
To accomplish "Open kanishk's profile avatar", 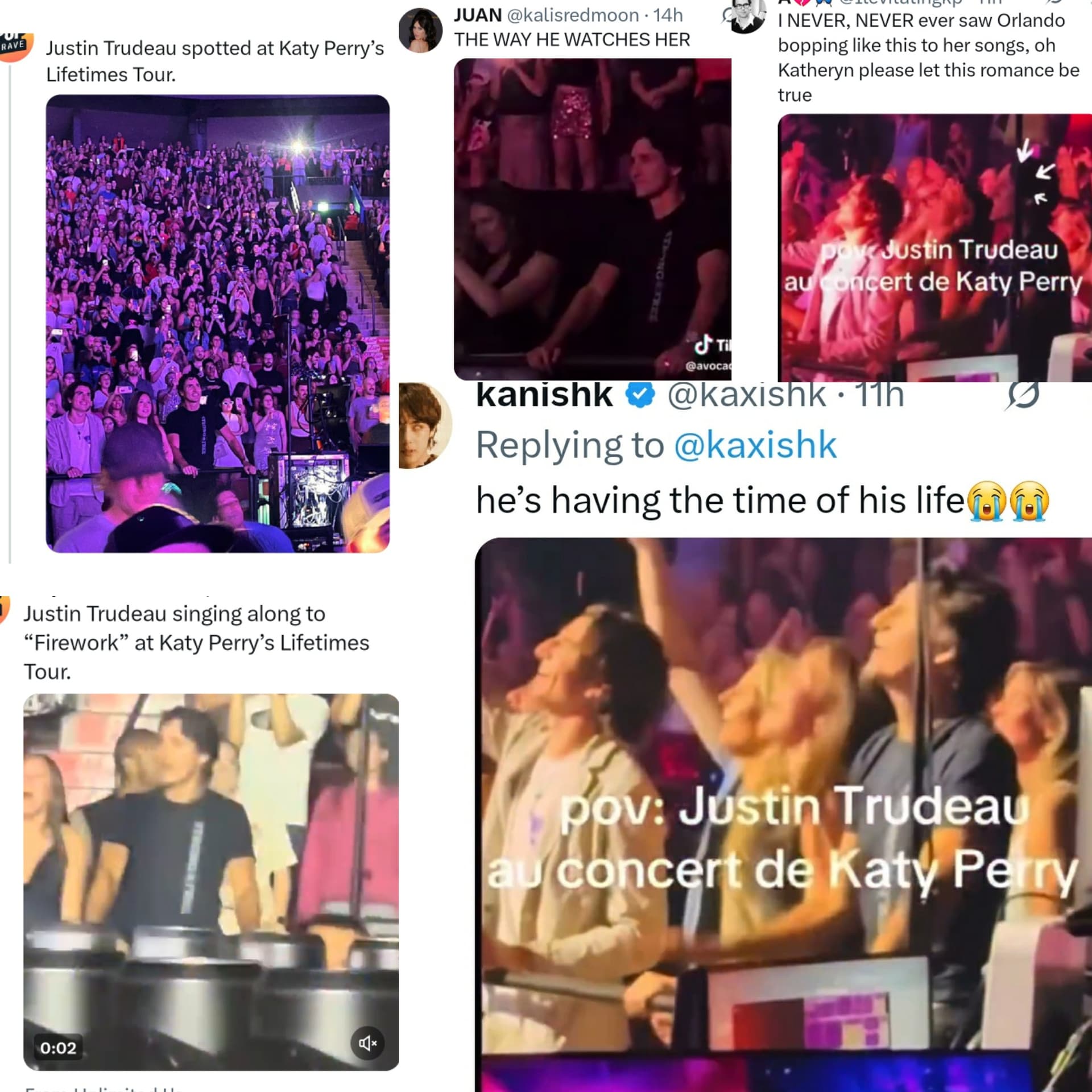I will coord(425,425).
